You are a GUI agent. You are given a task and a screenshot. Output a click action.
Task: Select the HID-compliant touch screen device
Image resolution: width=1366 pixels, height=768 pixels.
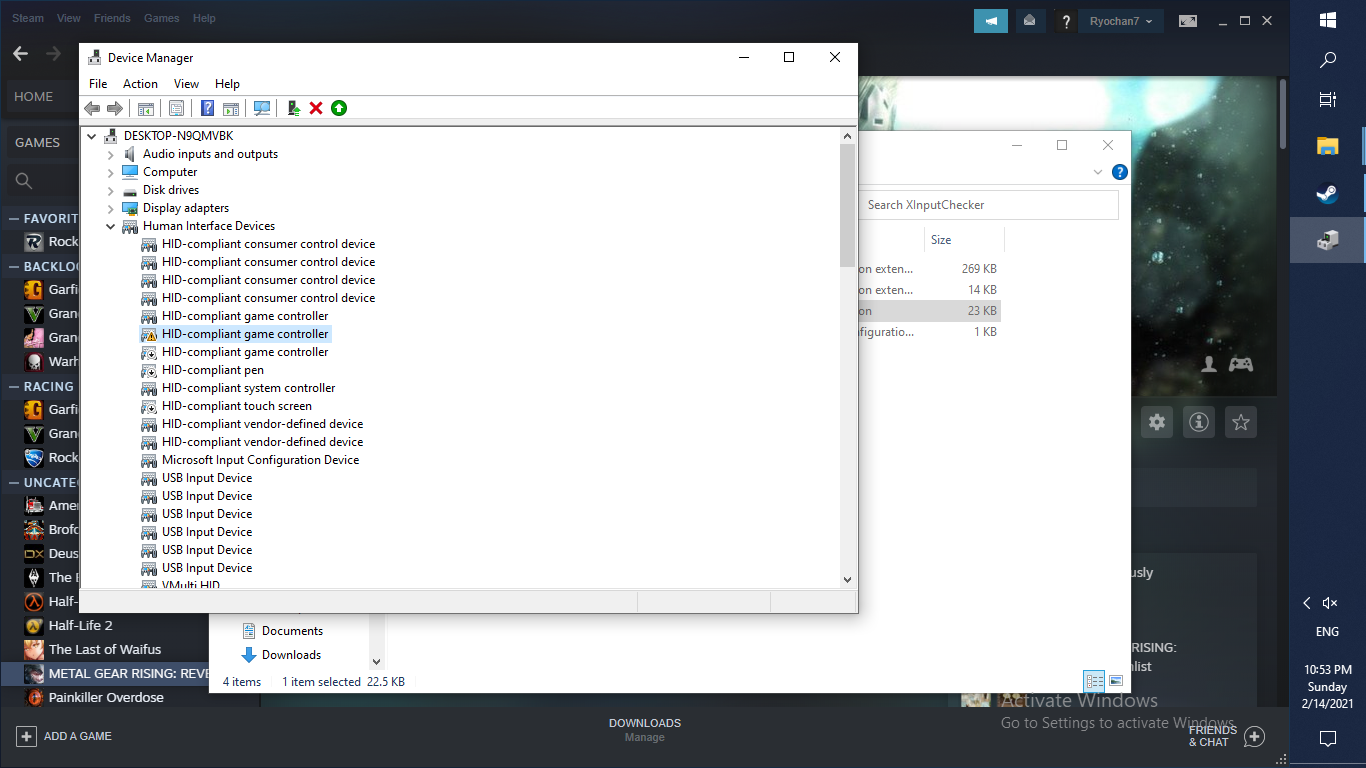point(235,406)
